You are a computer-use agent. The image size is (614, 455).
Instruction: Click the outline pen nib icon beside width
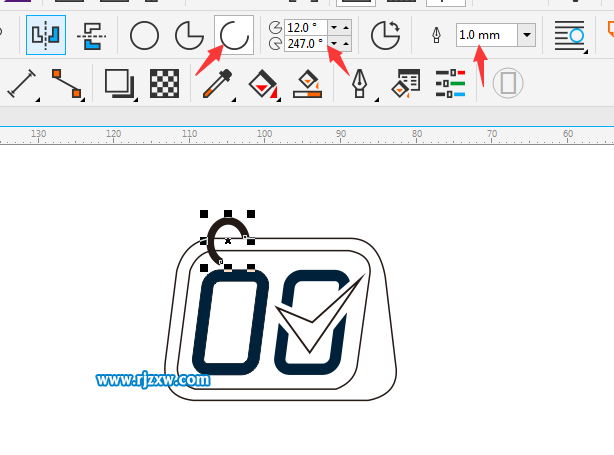pyautogui.click(x=436, y=35)
